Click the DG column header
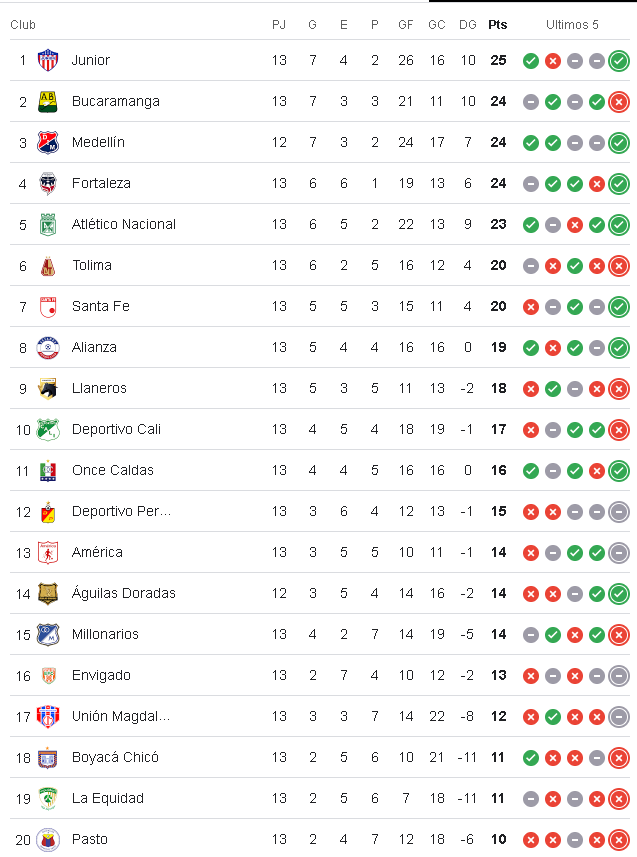637x857 pixels. pos(468,24)
